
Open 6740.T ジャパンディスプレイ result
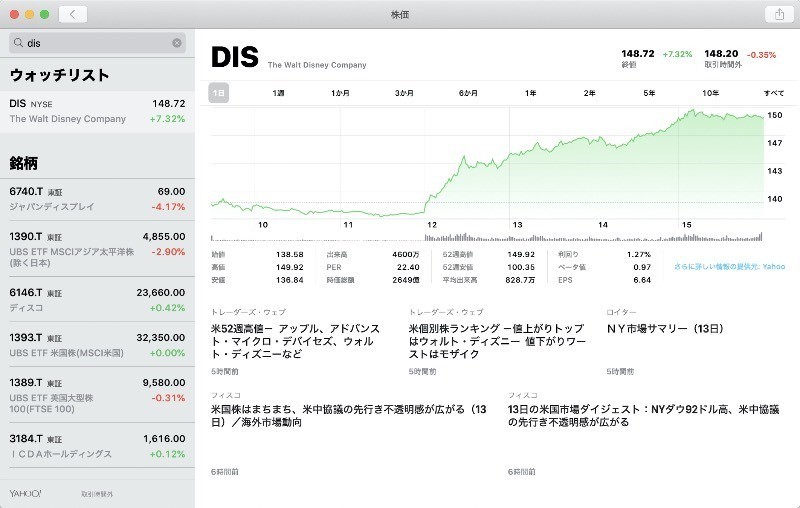97,199
